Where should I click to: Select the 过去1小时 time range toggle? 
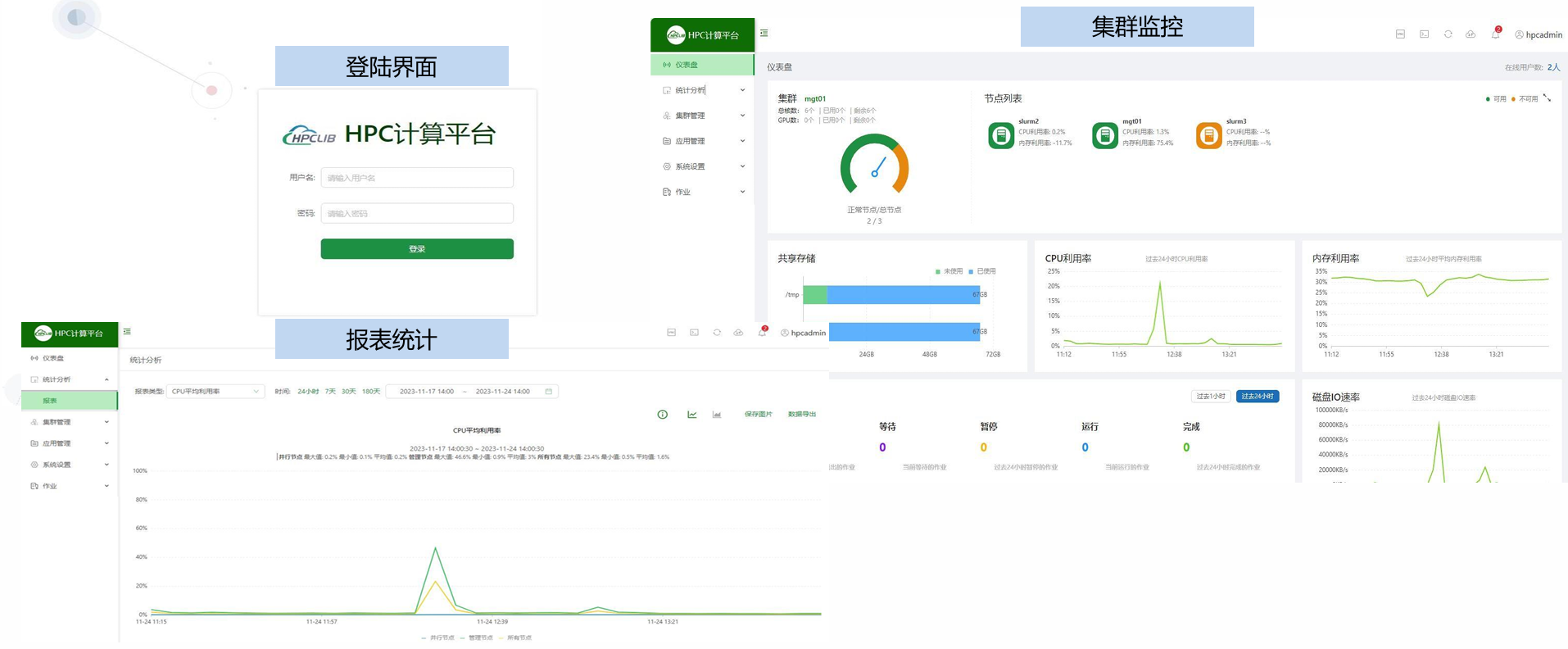click(x=1210, y=397)
